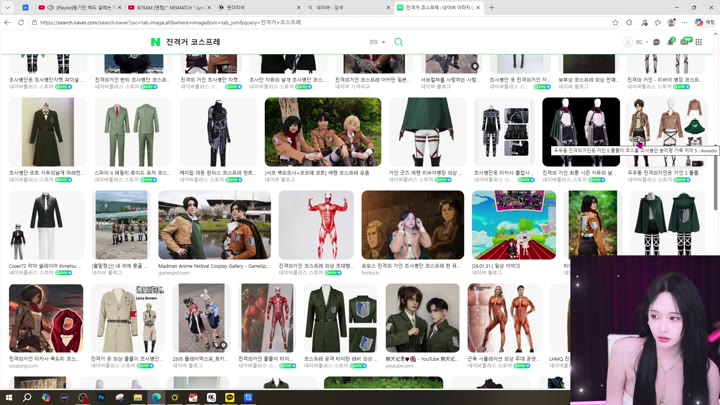The width and height of the screenshot is (720, 405).
Task: Open the browser profile avatar icon
Action: [x=671, y=22]
